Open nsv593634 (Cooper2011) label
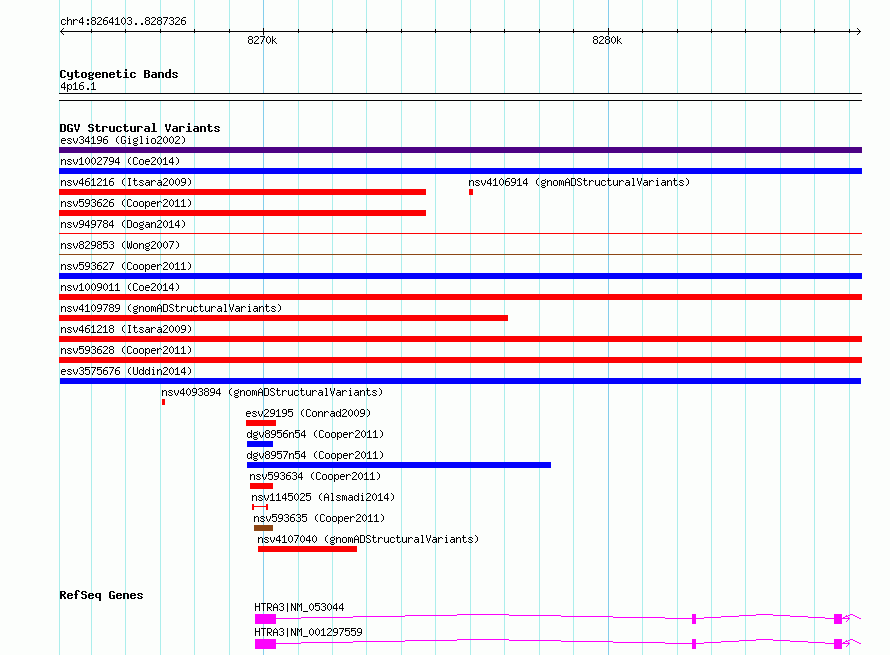 coord(315,476)
